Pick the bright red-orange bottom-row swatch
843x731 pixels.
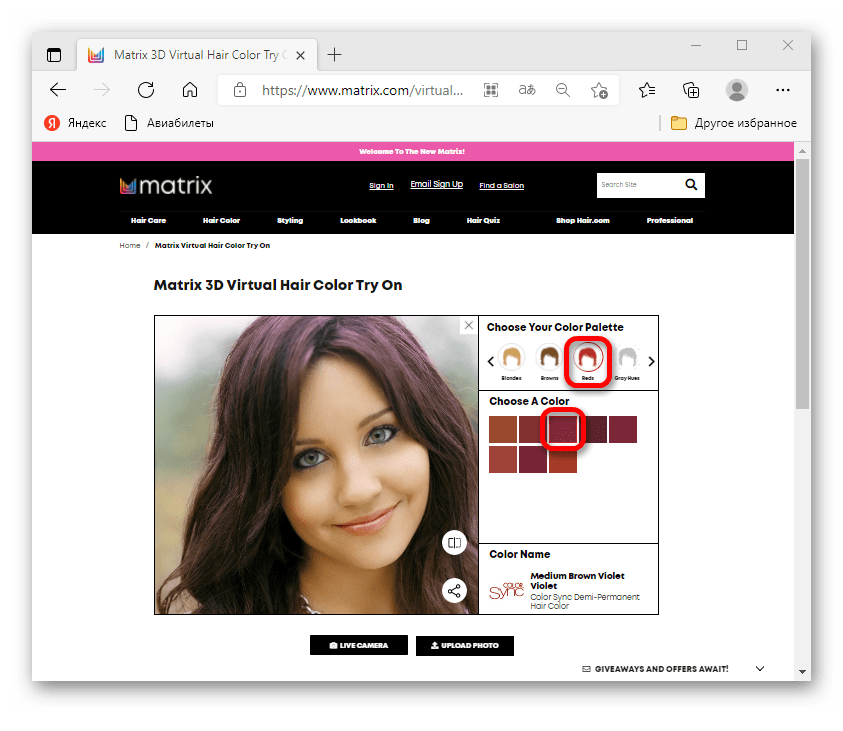pyautogui.click(x=563, y=461)
